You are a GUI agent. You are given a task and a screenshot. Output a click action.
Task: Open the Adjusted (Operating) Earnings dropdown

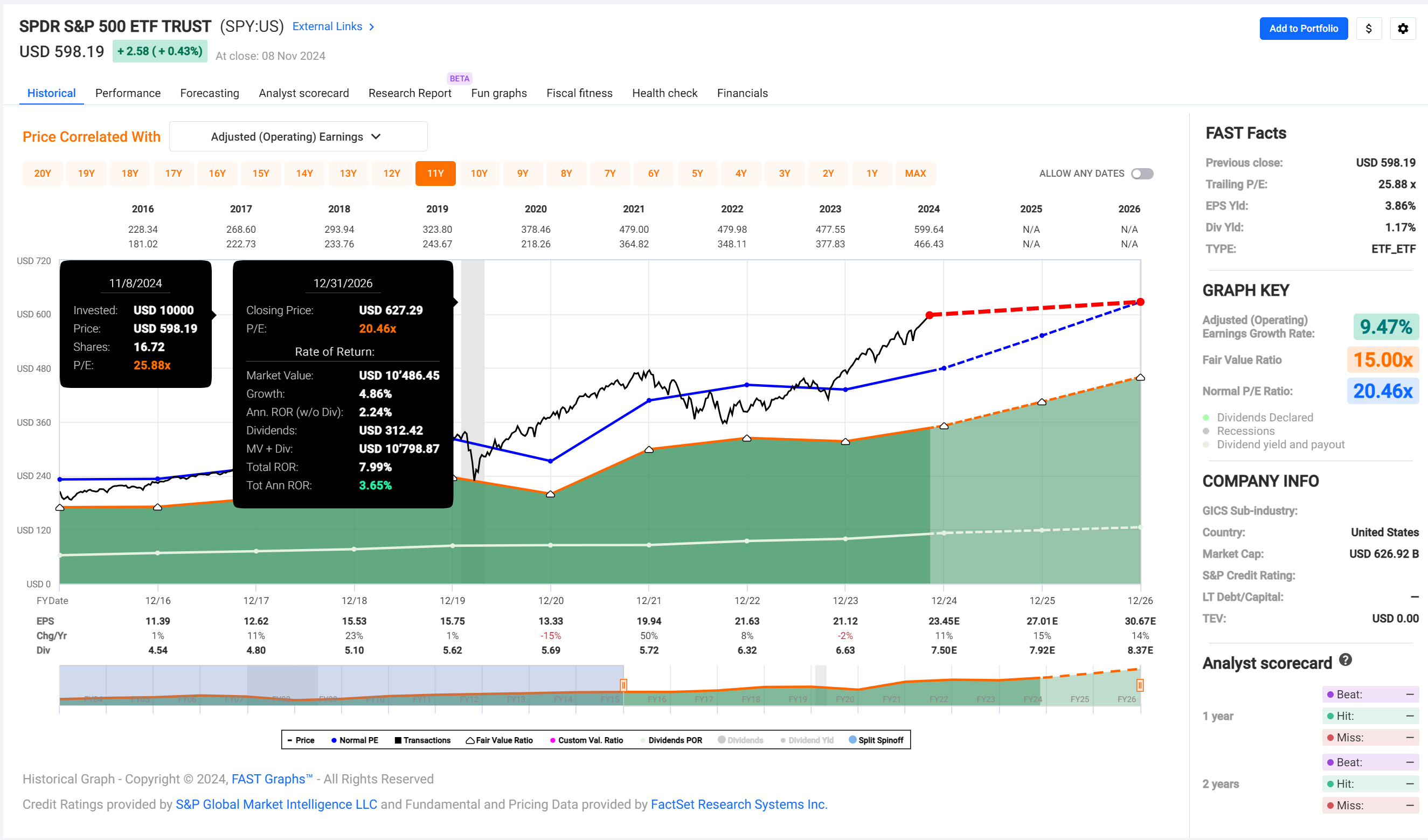pos(298,136)
